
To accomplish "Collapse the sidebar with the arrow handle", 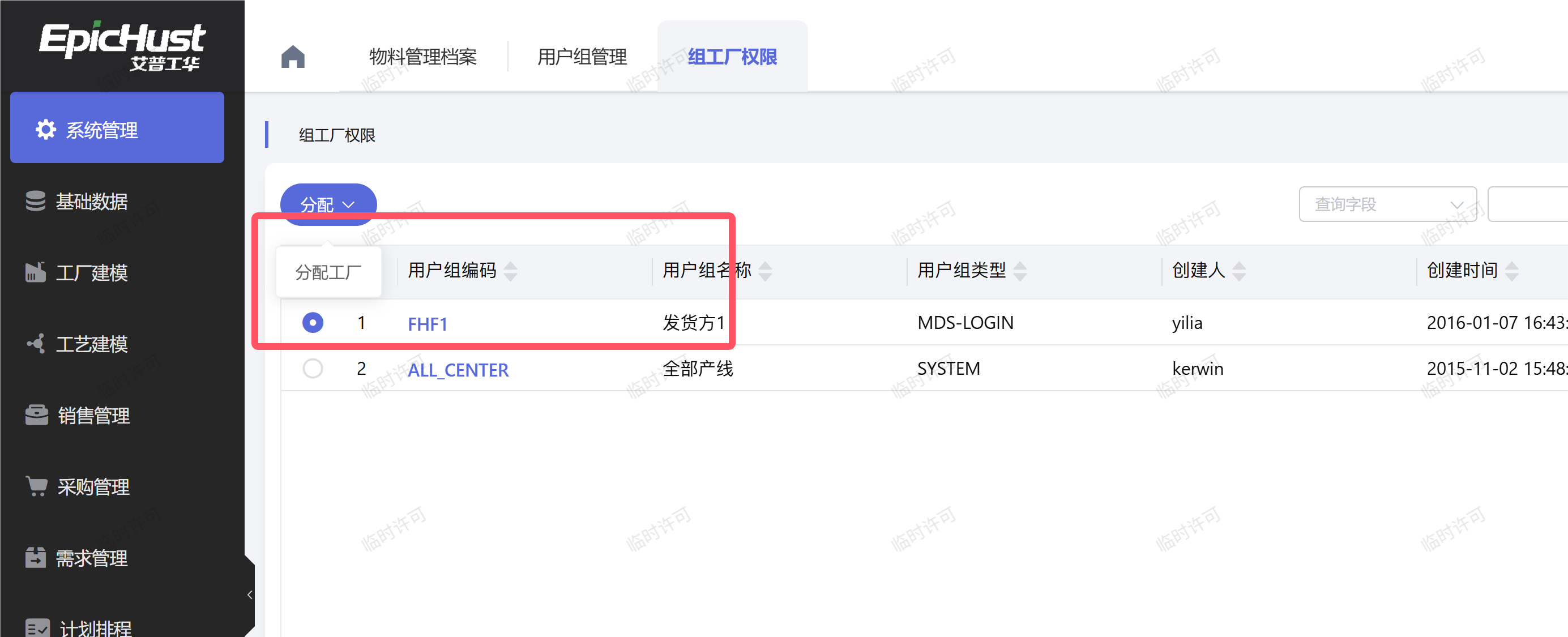I will 250,595.
